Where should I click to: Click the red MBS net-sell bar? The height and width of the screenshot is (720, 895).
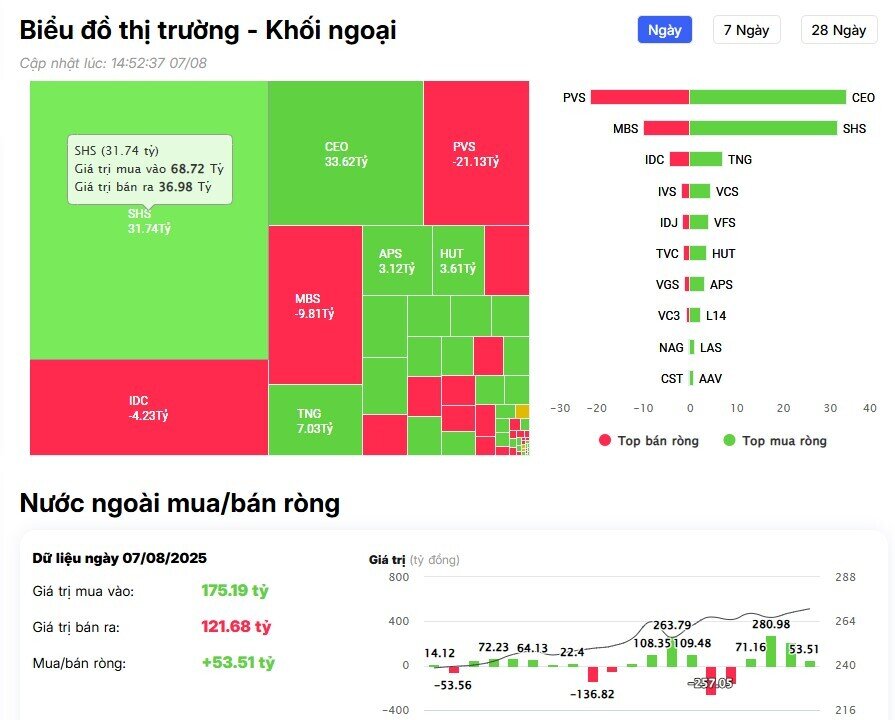point(666,128)
